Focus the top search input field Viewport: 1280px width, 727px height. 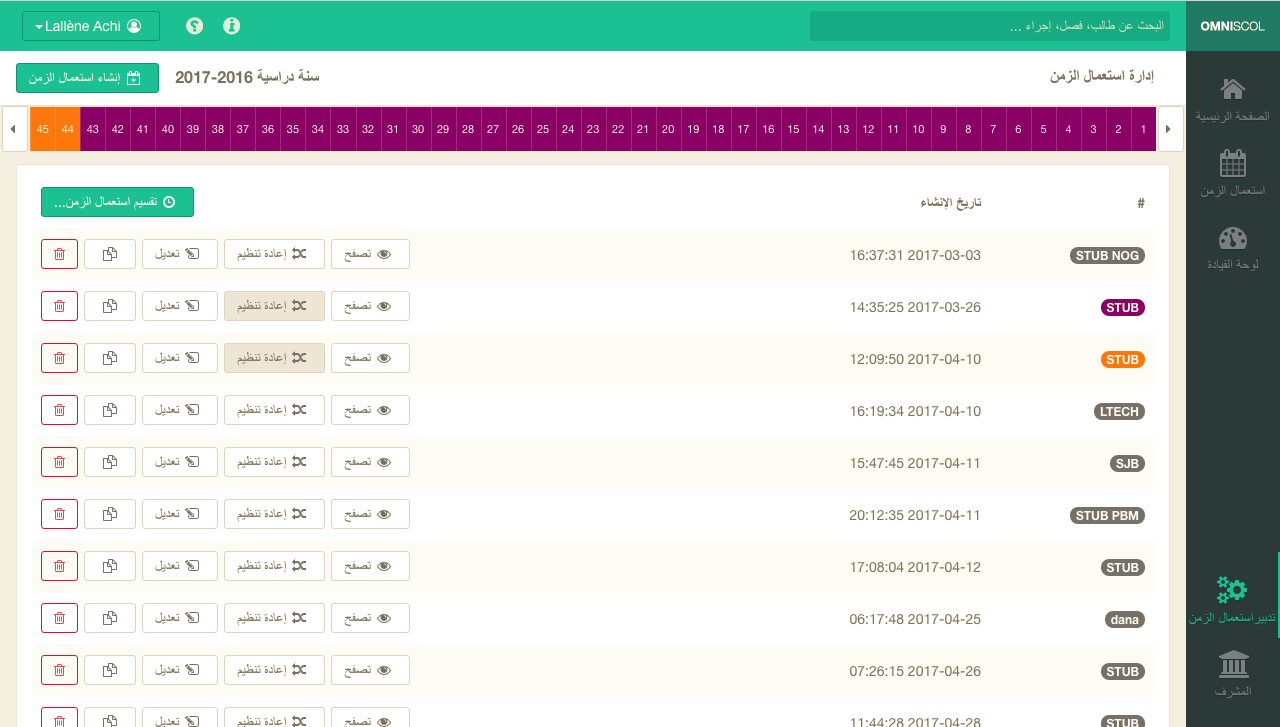pos(989,26)
